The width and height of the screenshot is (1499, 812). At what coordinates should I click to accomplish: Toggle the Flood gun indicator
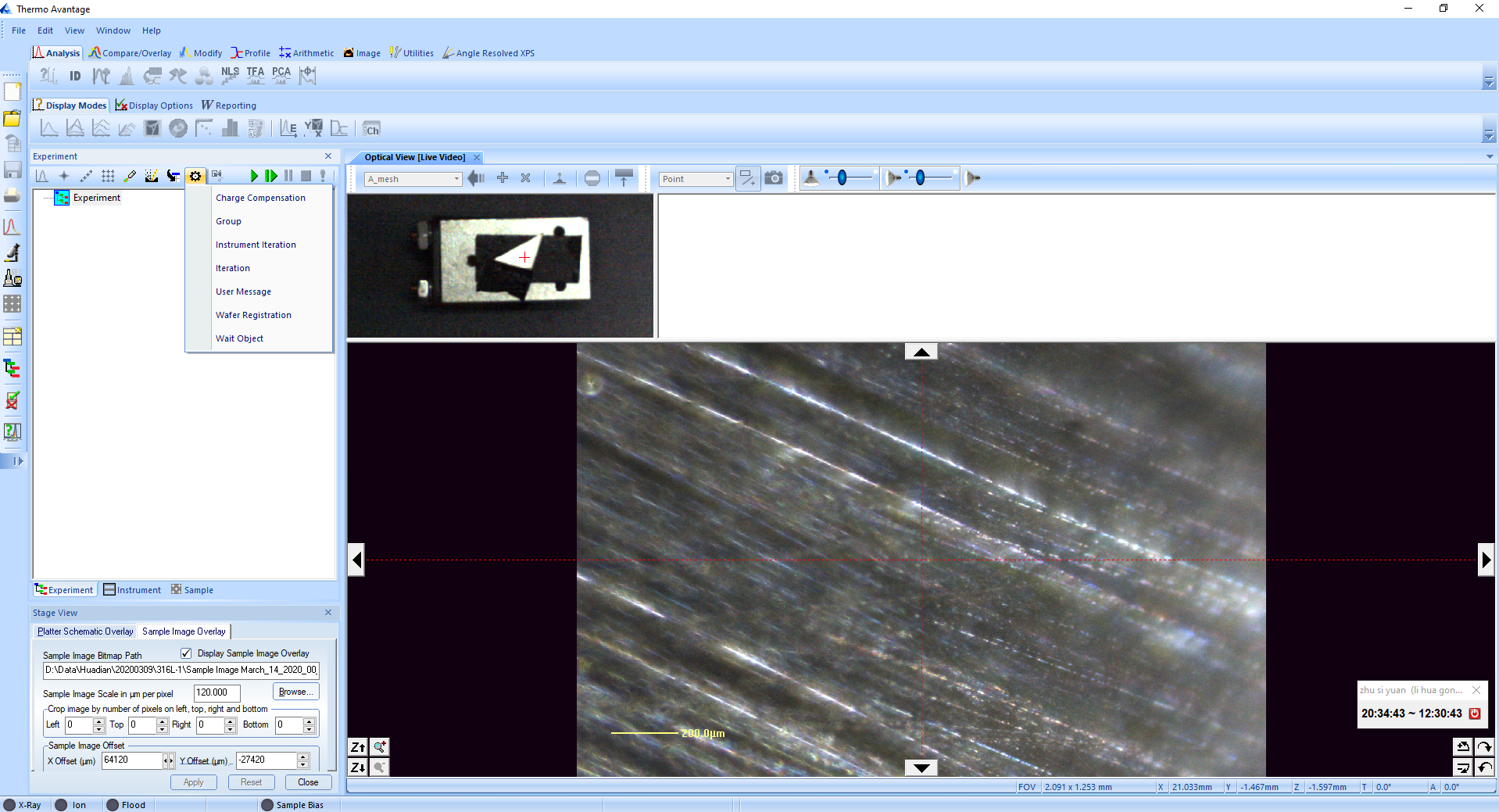[113, 805]
